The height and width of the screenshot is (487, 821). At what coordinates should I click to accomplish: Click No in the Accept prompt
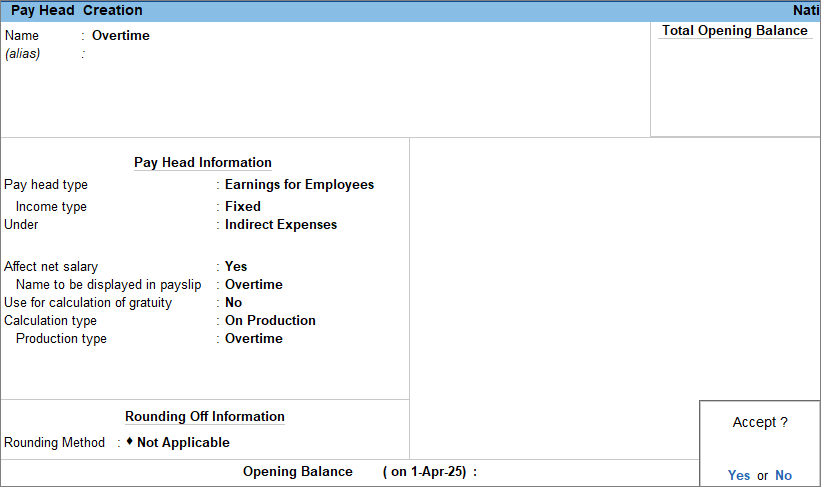pyautogui.click(x=783, y=475)
